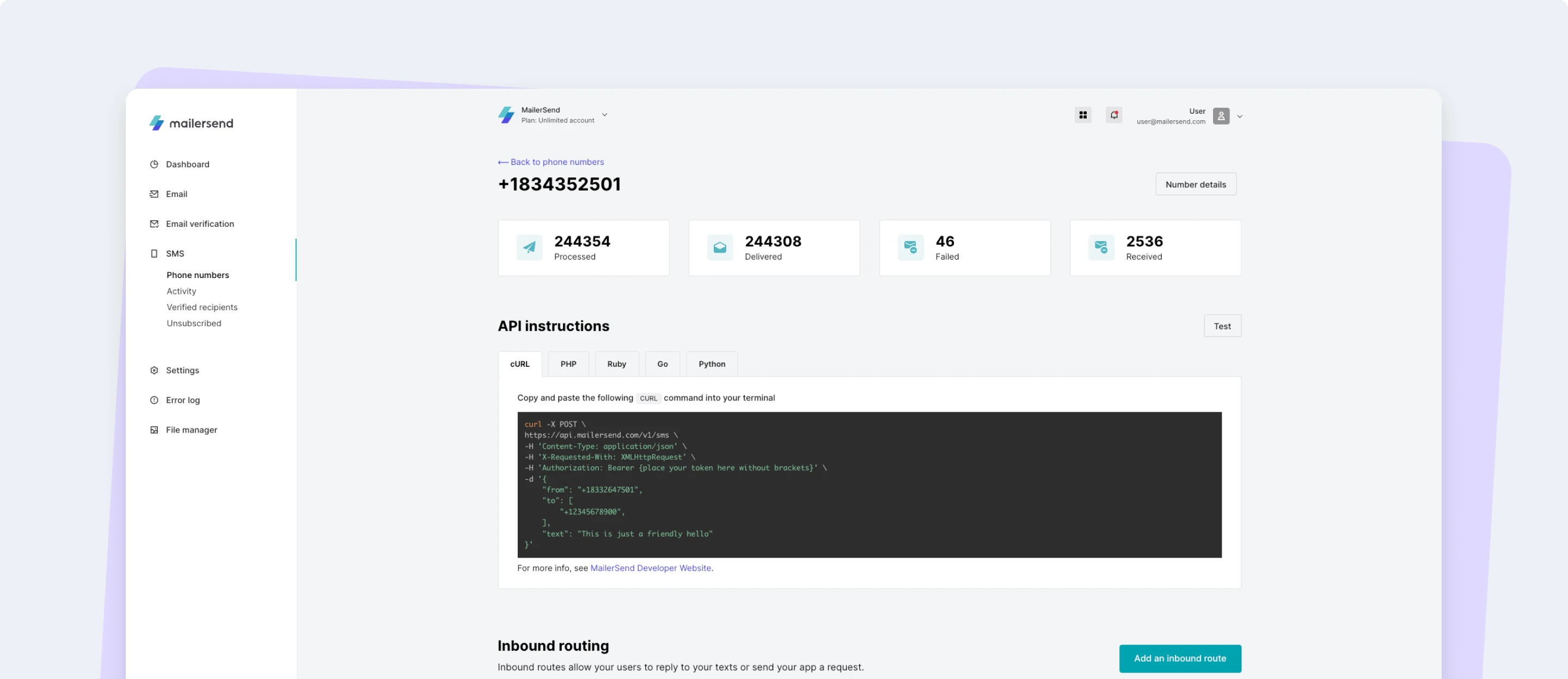The height and width of the screenshot is (679, 1568).
Task: Open Phone numbers submenu item
Action: coord(198,275)
